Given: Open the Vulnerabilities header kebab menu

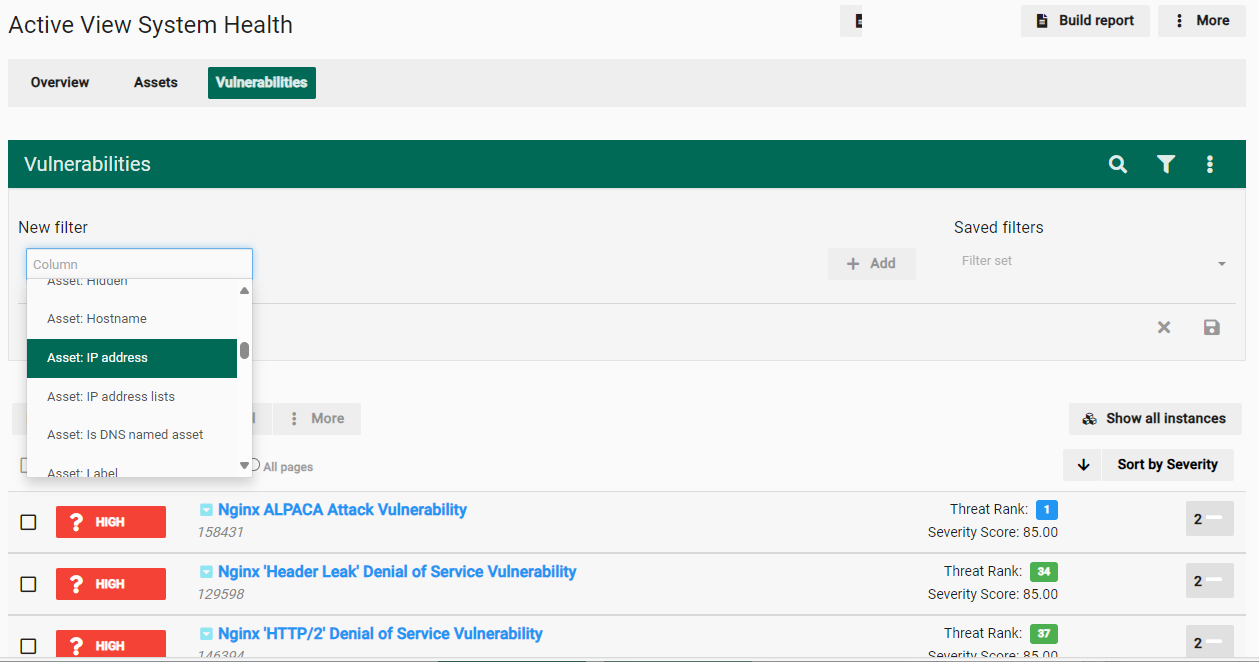Looking at the screenshot, I should click(x=1210, y=164).
